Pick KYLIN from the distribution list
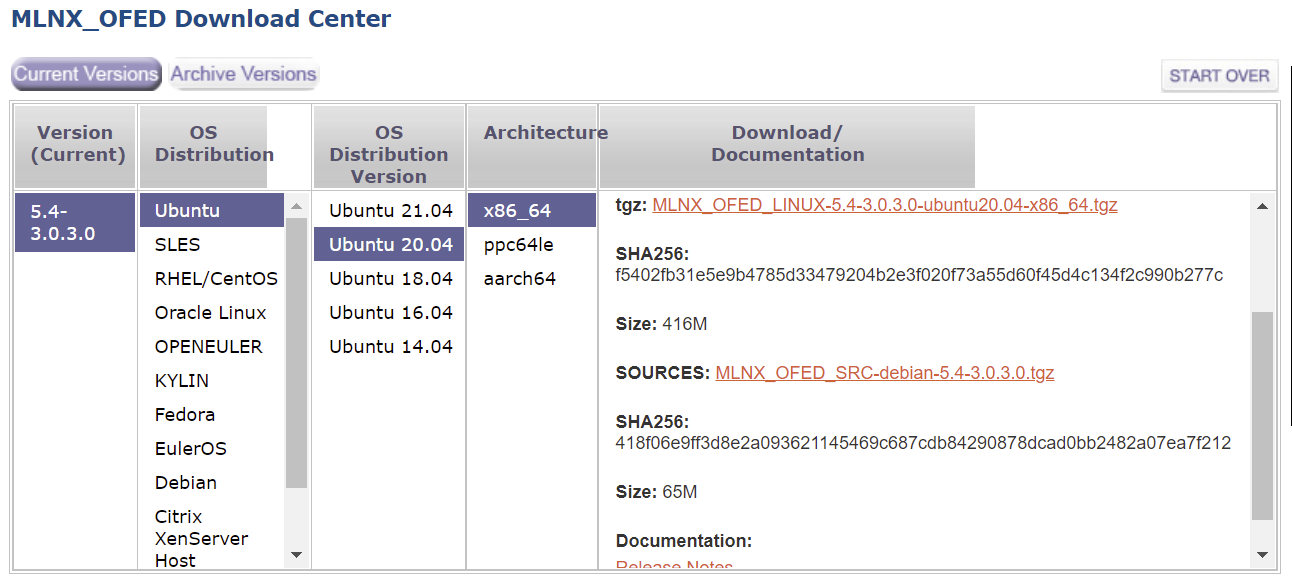Image resolution: width=1292 pixels, height=585 pixels. click(x=212, y=381)
